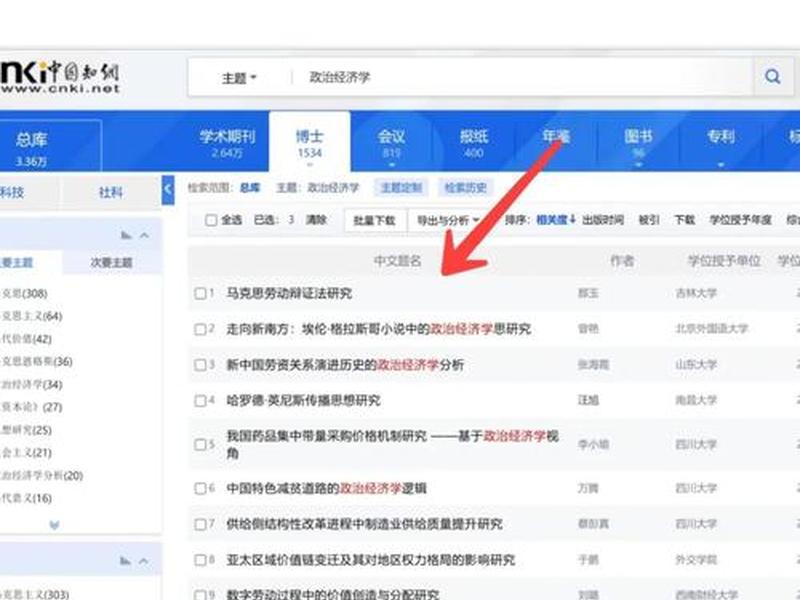Open thesis 亚太区域价值链变迁 title
The height and width of the screenshot is (600, 800).
tap(370, 560)
